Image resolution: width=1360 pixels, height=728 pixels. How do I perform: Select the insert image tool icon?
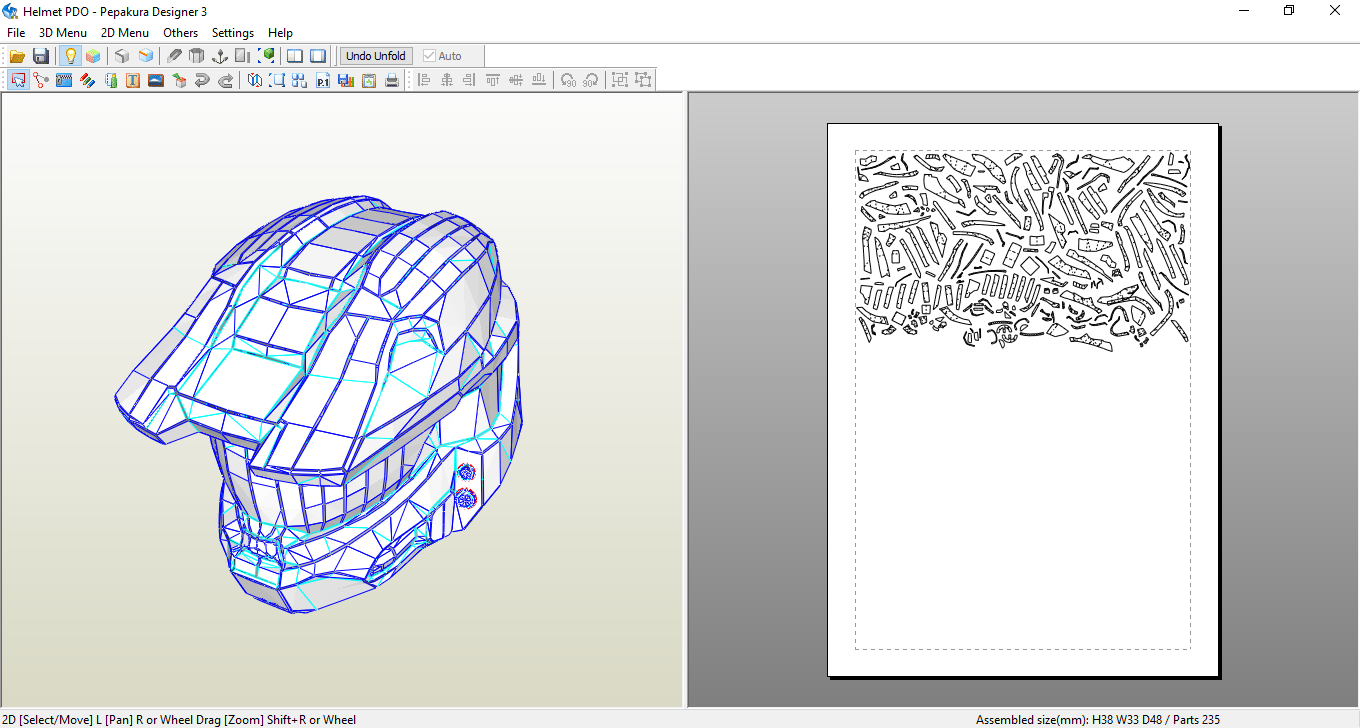pyautogui.click(x=156, y=81)
